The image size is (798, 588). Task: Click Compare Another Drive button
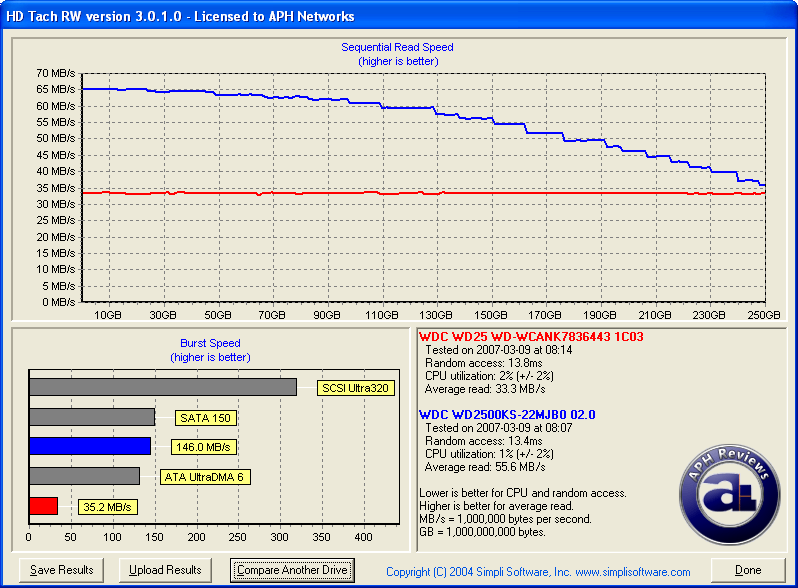pyautogui.click(x=292, y=570)
